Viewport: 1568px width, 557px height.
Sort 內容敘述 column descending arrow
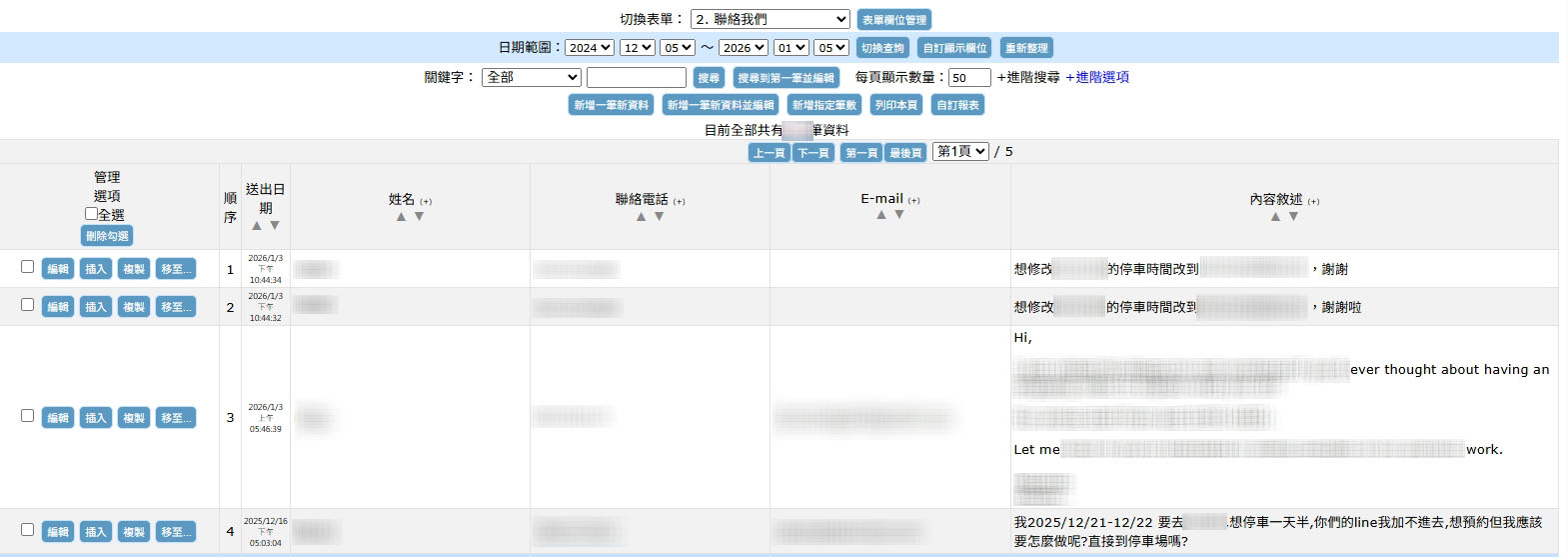[1293, 216]
